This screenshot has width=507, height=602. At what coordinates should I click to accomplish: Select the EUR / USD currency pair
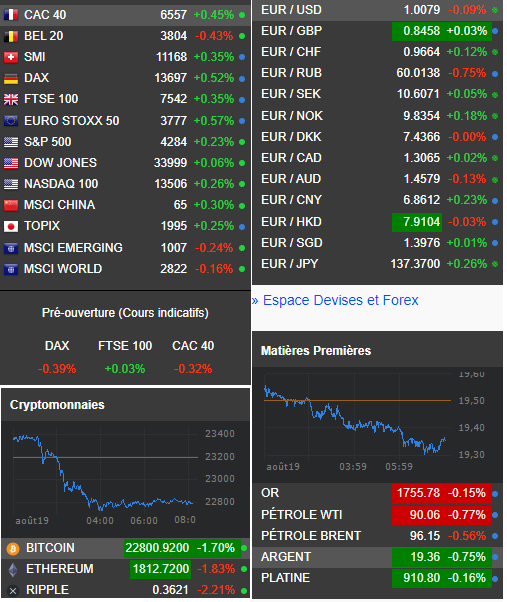click(291, 10)
